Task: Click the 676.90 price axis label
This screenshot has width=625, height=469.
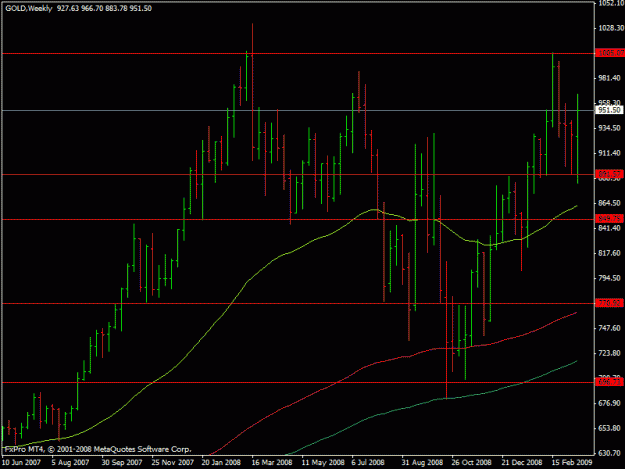Action: [609, 403]
